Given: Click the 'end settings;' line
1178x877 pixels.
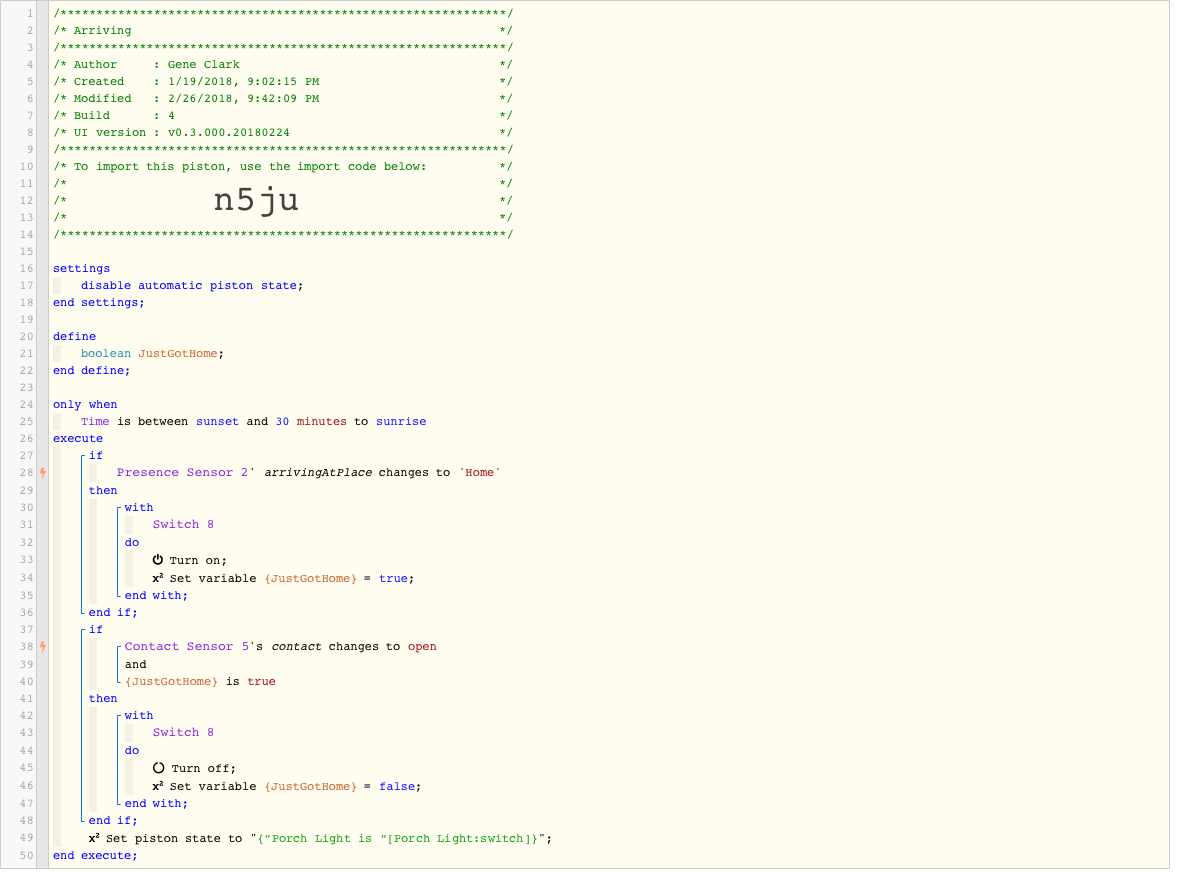Looking at the screenshot, I should (98, 302).
